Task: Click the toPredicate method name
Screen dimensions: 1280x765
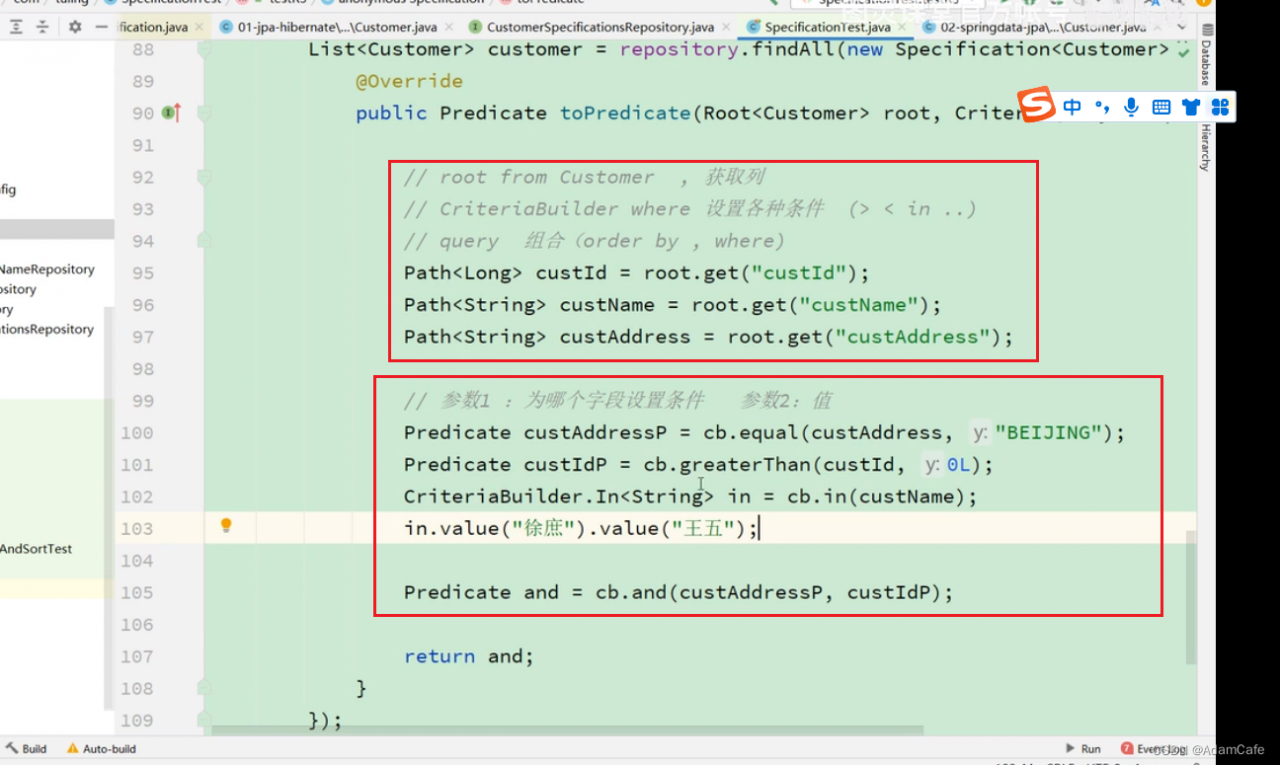Action: (x=625, y=113)
